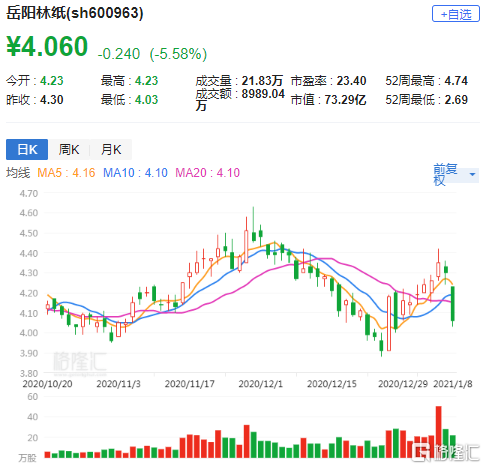Click the 4.70 price axis label
Viewport: 486px width, 469px height.
(x=29, y=194)
